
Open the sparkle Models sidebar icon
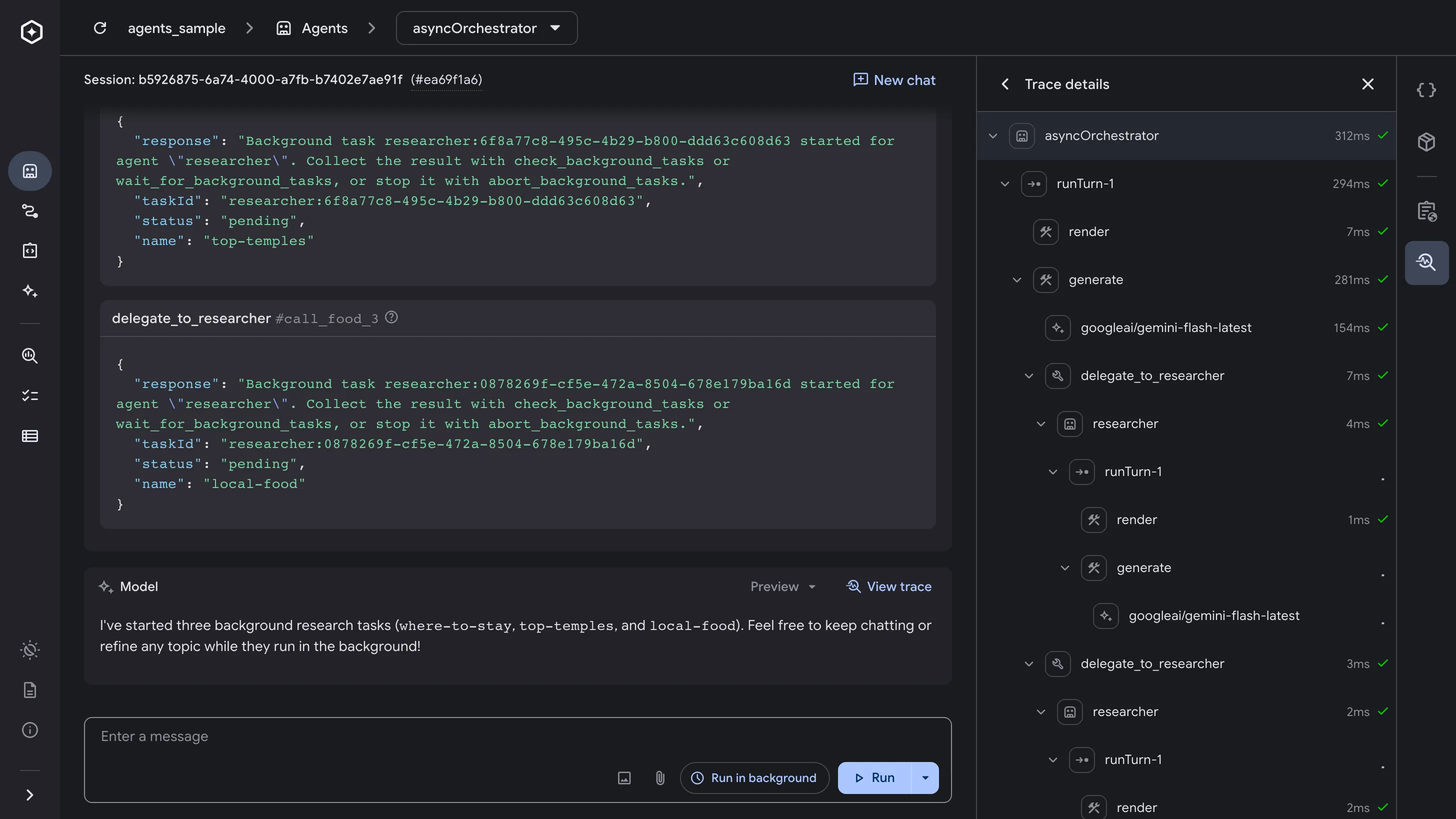pyautogui.click(x=30, y=291)
